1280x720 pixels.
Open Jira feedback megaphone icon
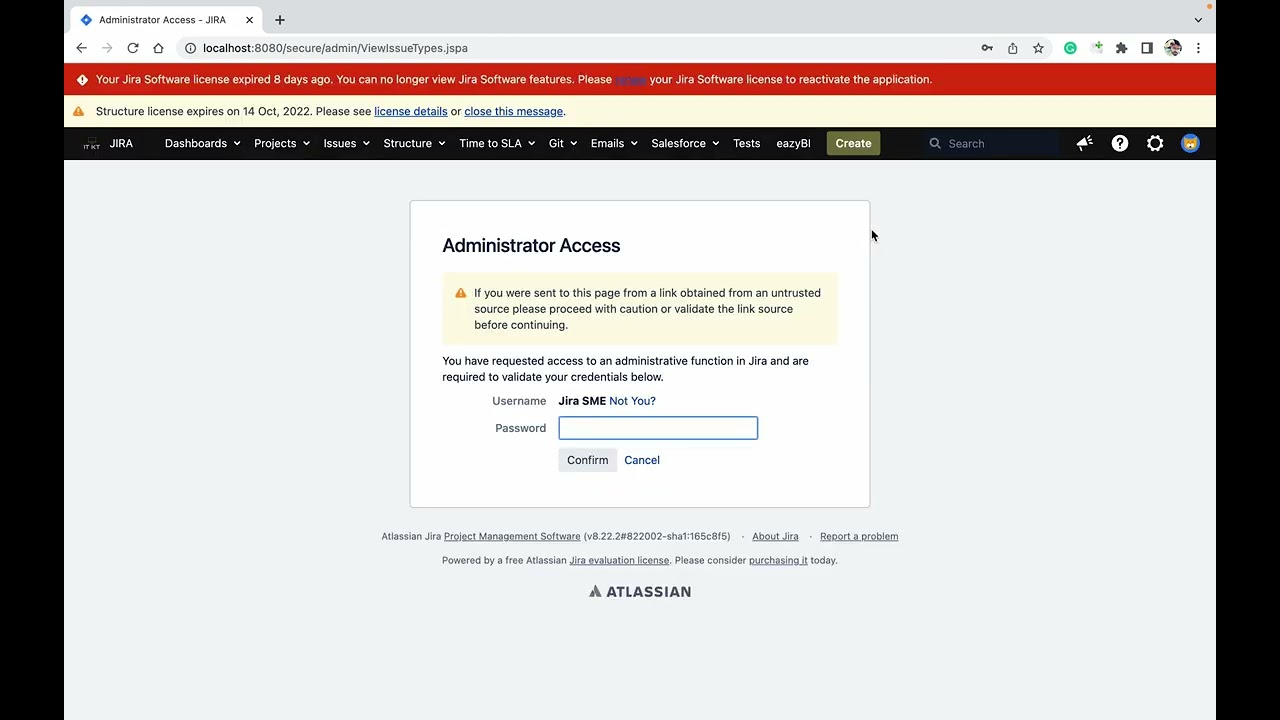tap(1085, 144)
